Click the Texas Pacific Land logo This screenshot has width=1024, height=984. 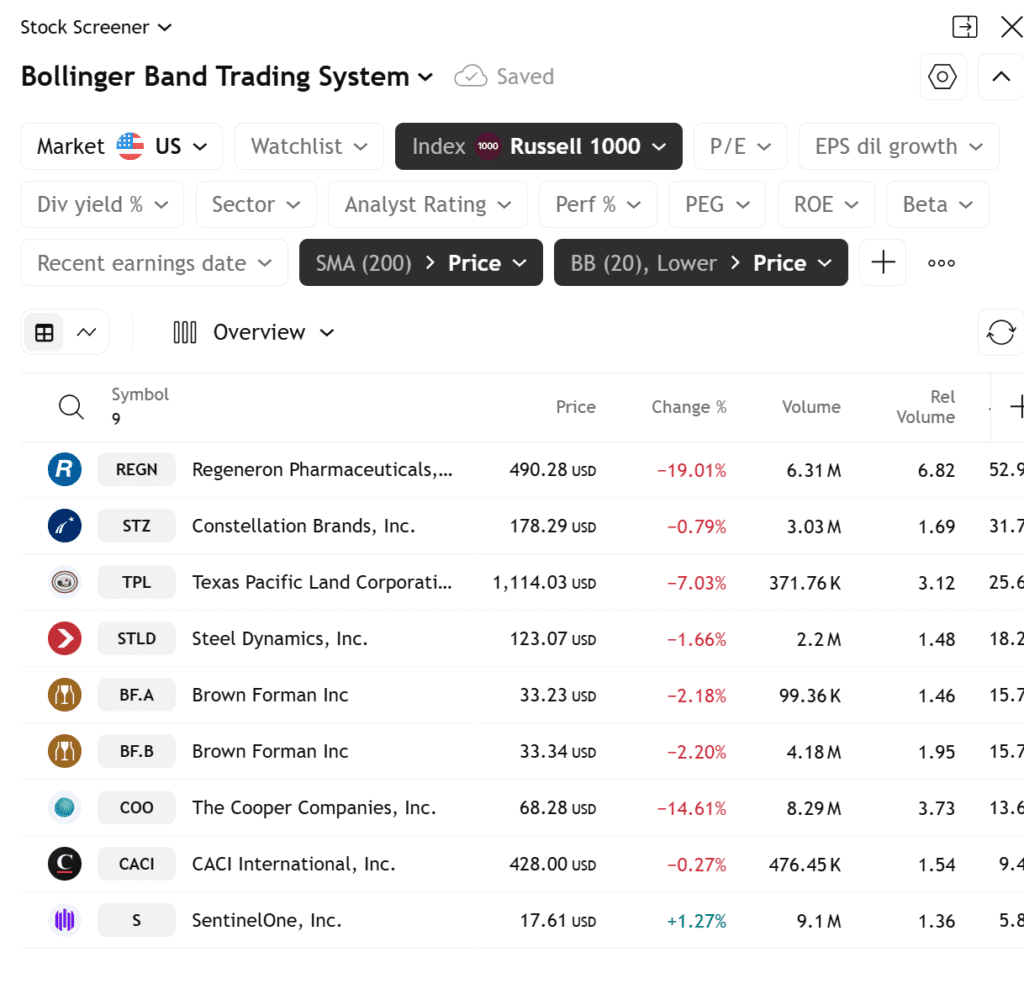(x=65, y=582)
